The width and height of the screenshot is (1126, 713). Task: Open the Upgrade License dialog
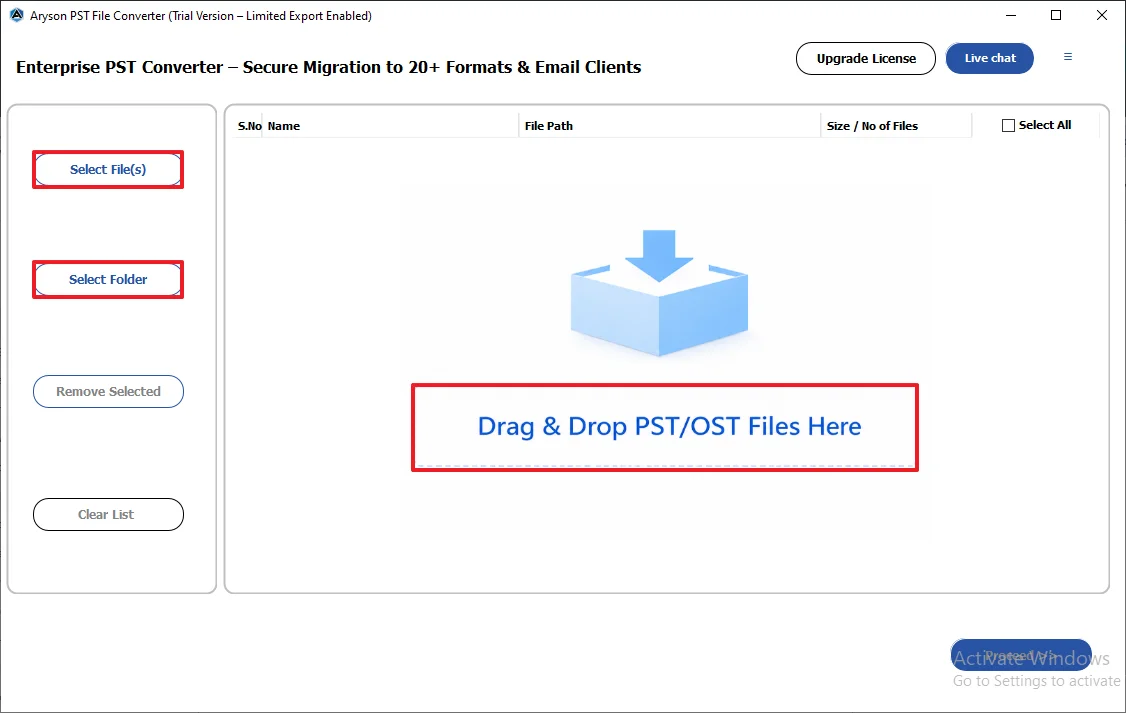pos(865,58)
